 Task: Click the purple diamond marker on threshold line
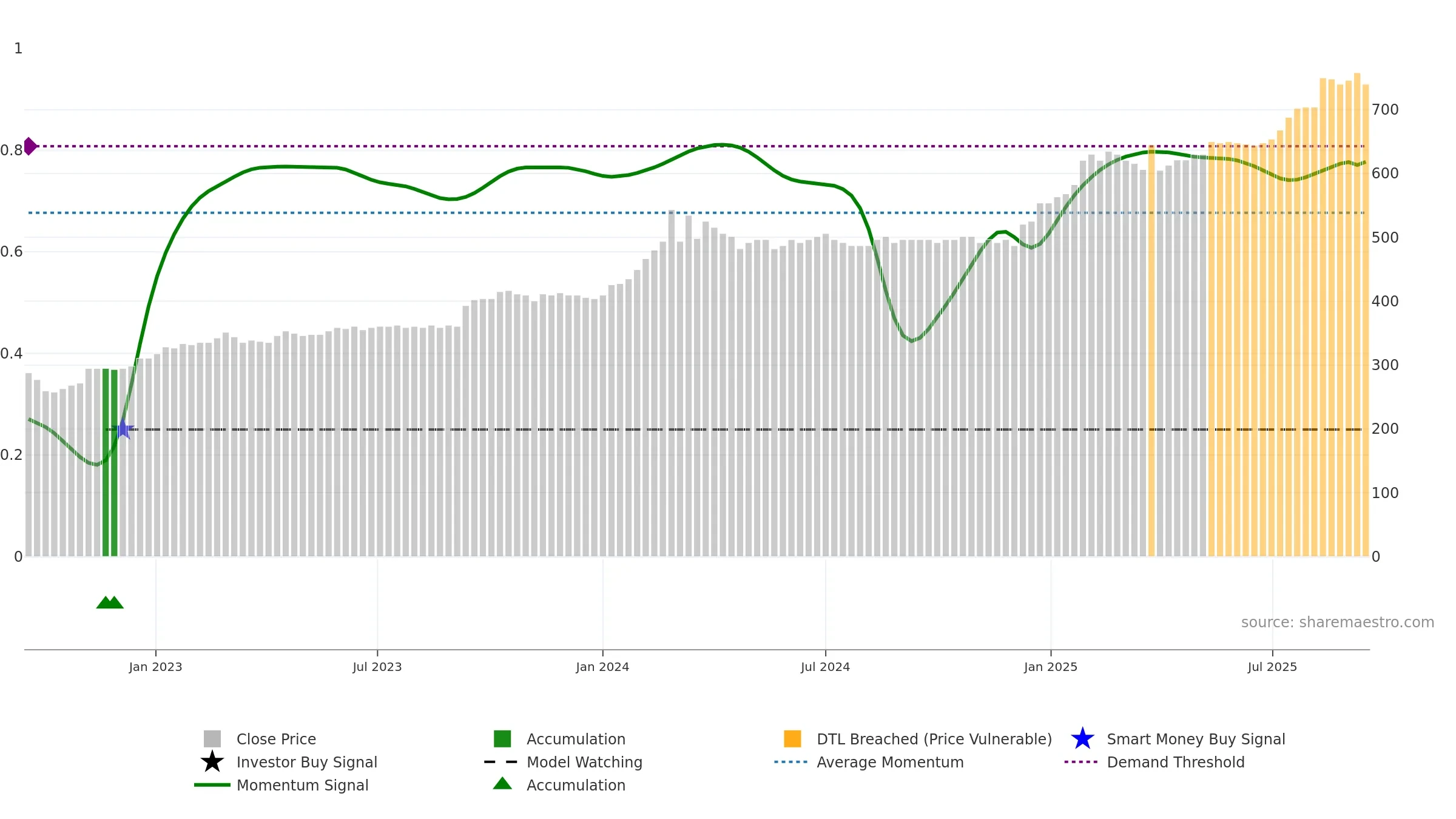coord(30,146)
